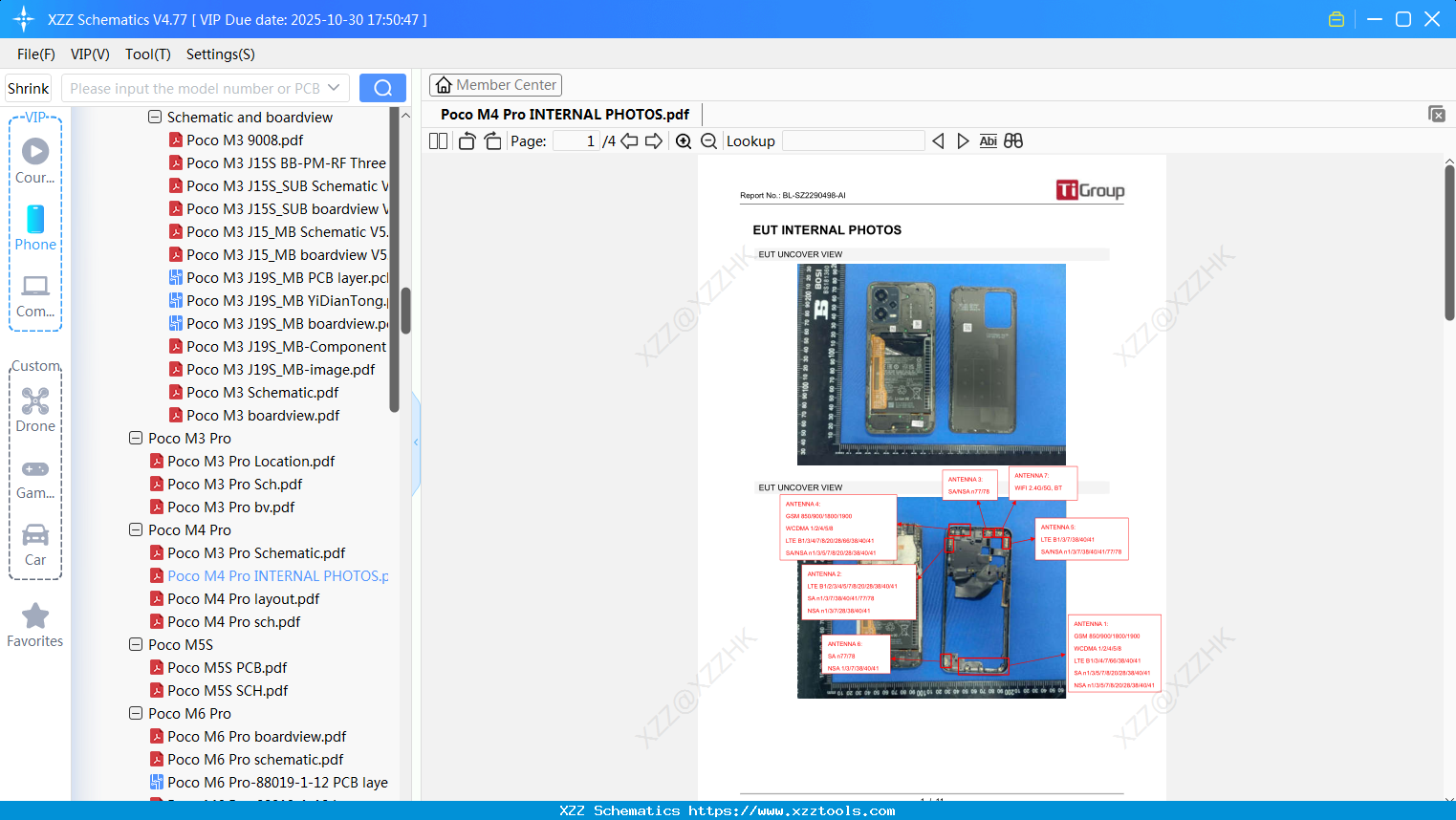This screenshot has width=1456, height=820.
Task: Select the two-page view icon
Action: (437, 140)
